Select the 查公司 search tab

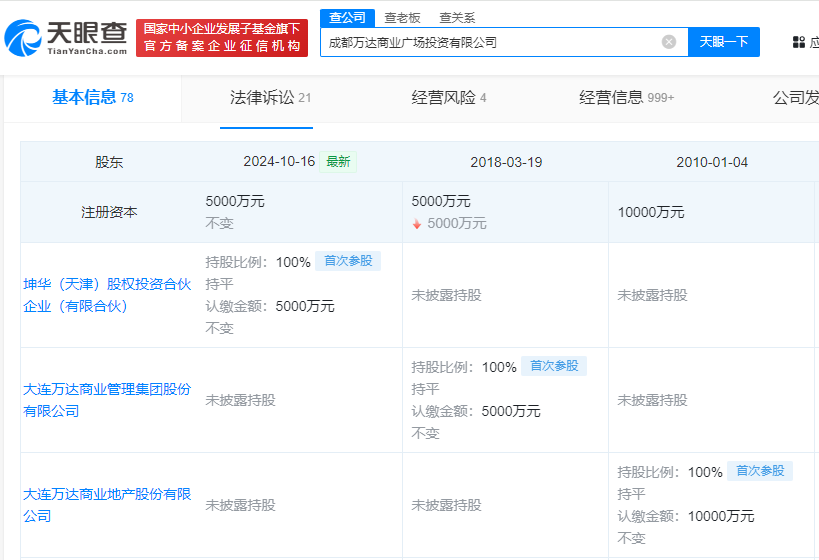coord(347,17)
